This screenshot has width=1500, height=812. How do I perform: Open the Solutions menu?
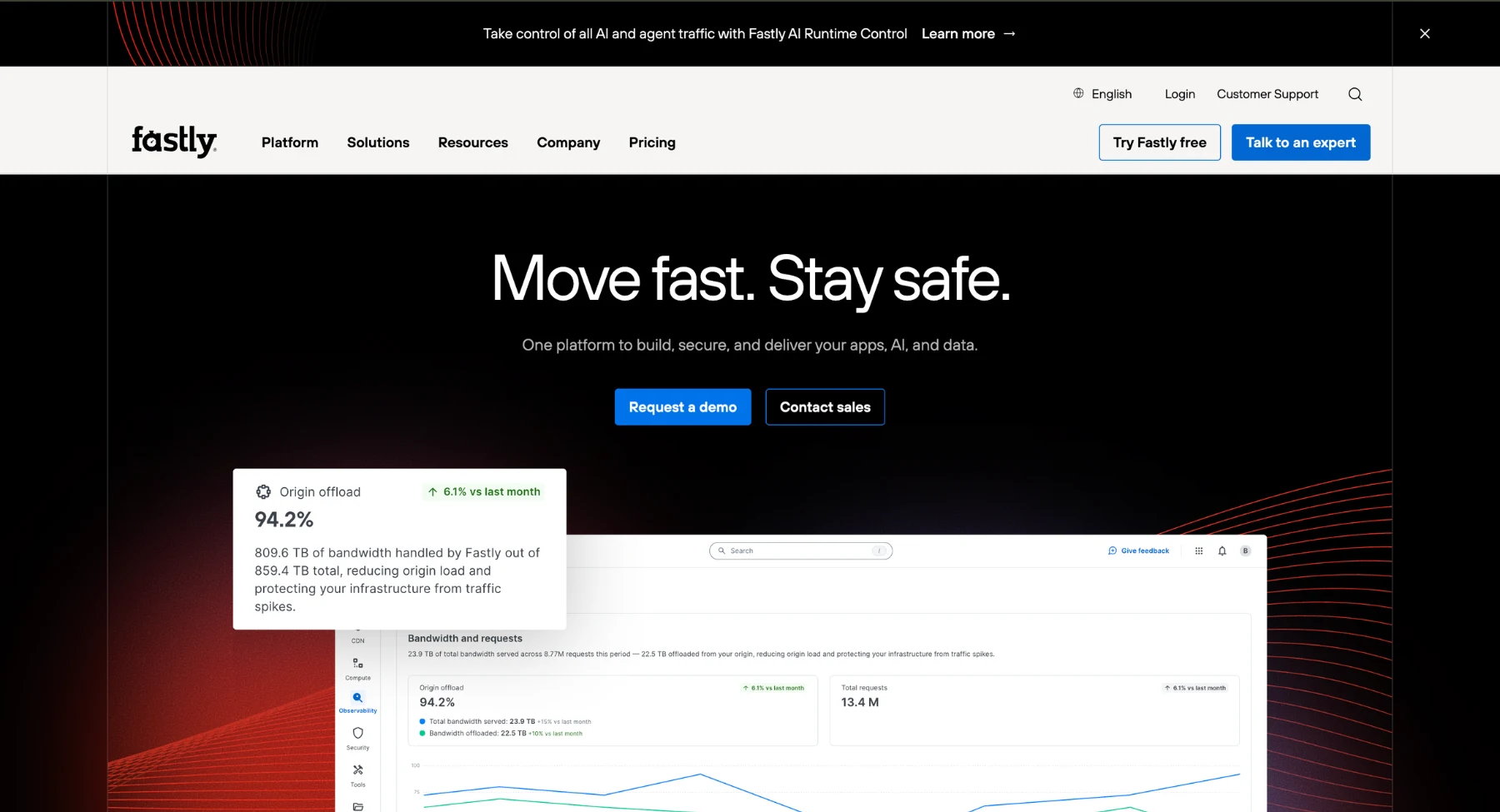pyautogui.click(x=378, y=142)
